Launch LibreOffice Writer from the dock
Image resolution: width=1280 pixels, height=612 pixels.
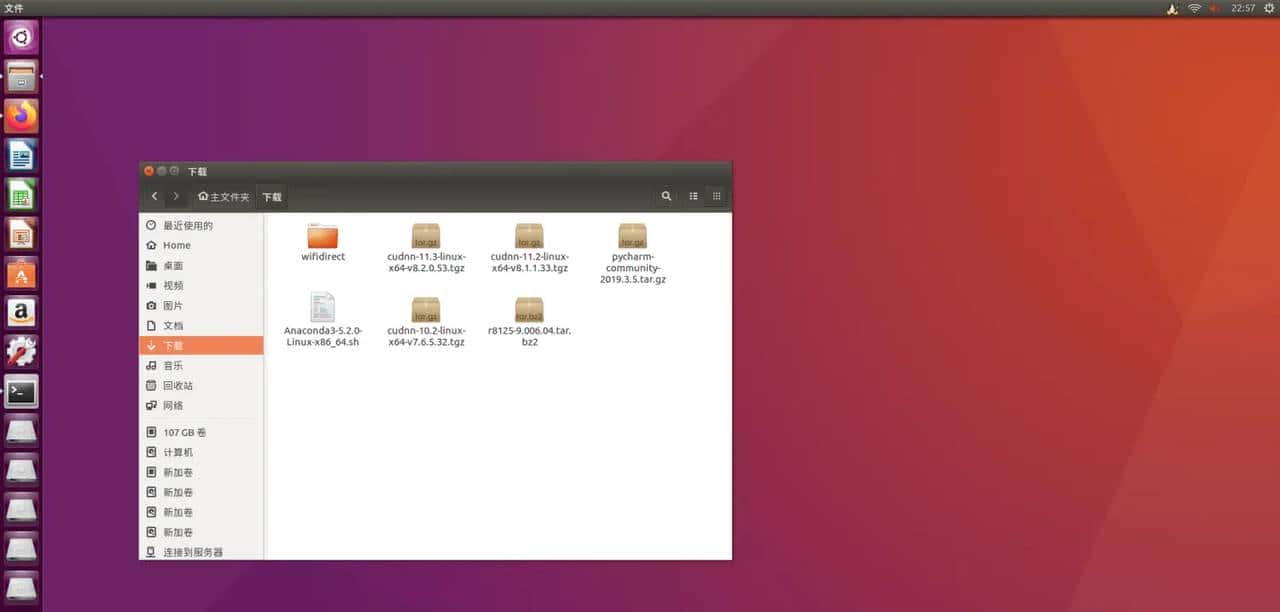(x=20, y=155)
